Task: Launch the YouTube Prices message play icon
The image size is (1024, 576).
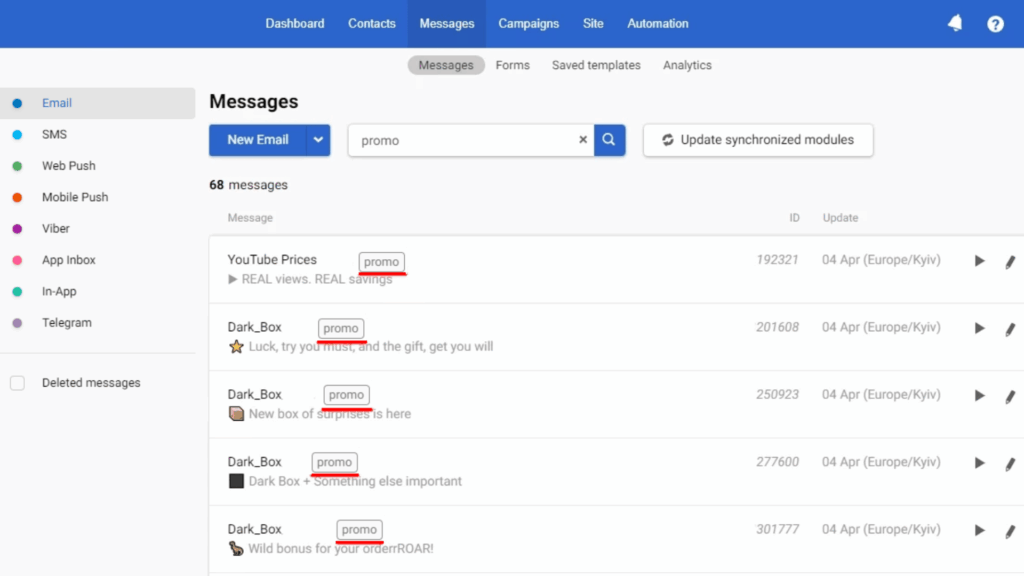Action: coord(980,261)
